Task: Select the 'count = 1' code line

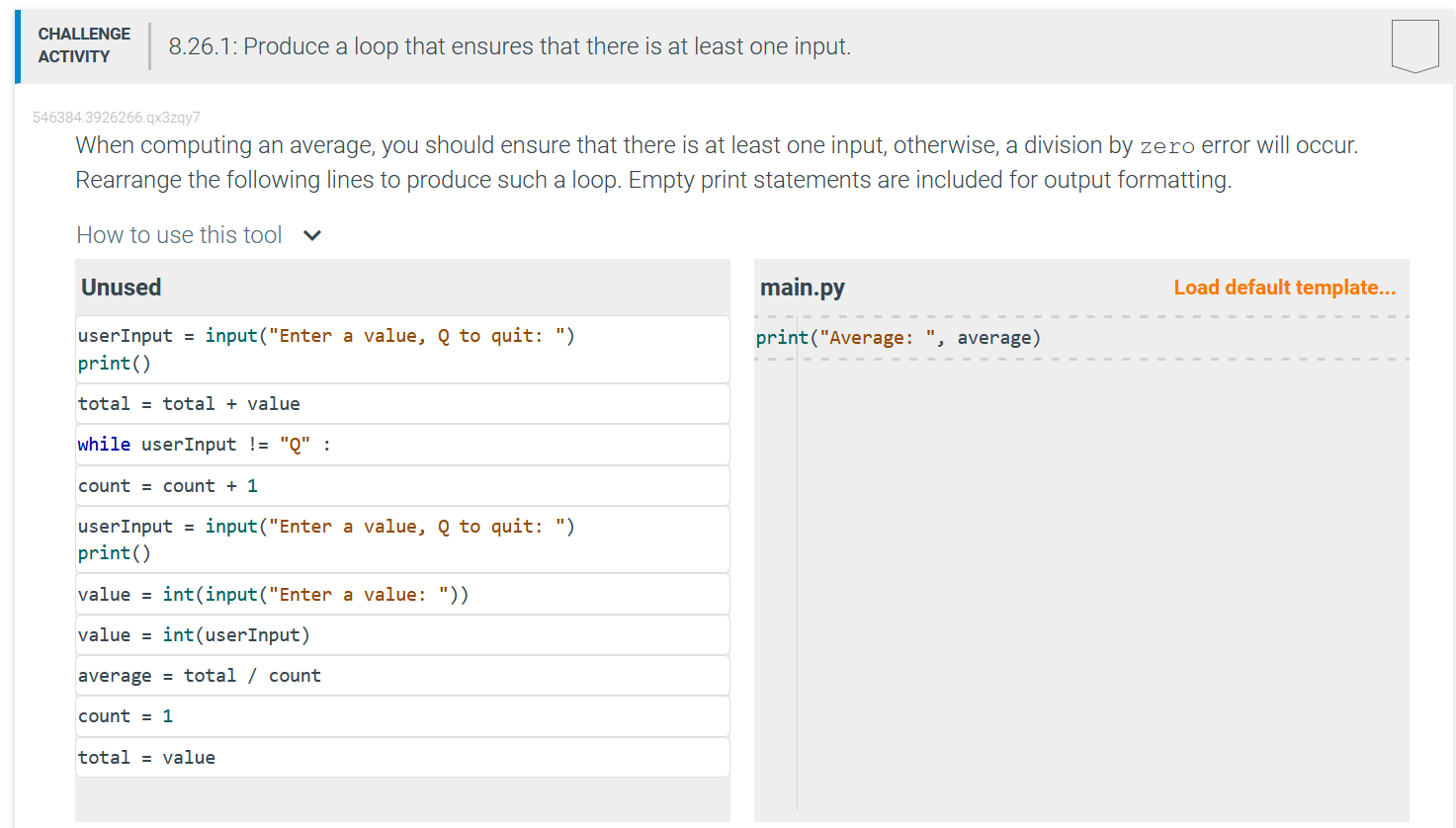Action: point(402,715)
